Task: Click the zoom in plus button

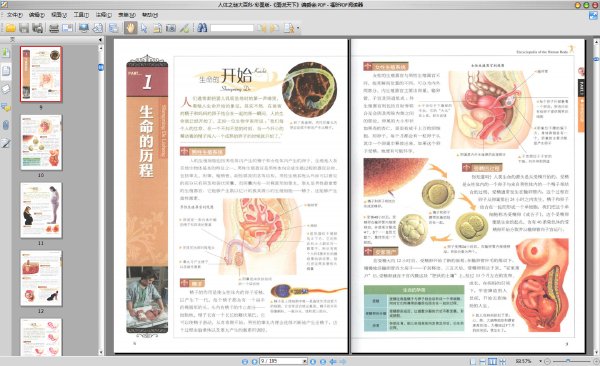Action: click(596, 361)
